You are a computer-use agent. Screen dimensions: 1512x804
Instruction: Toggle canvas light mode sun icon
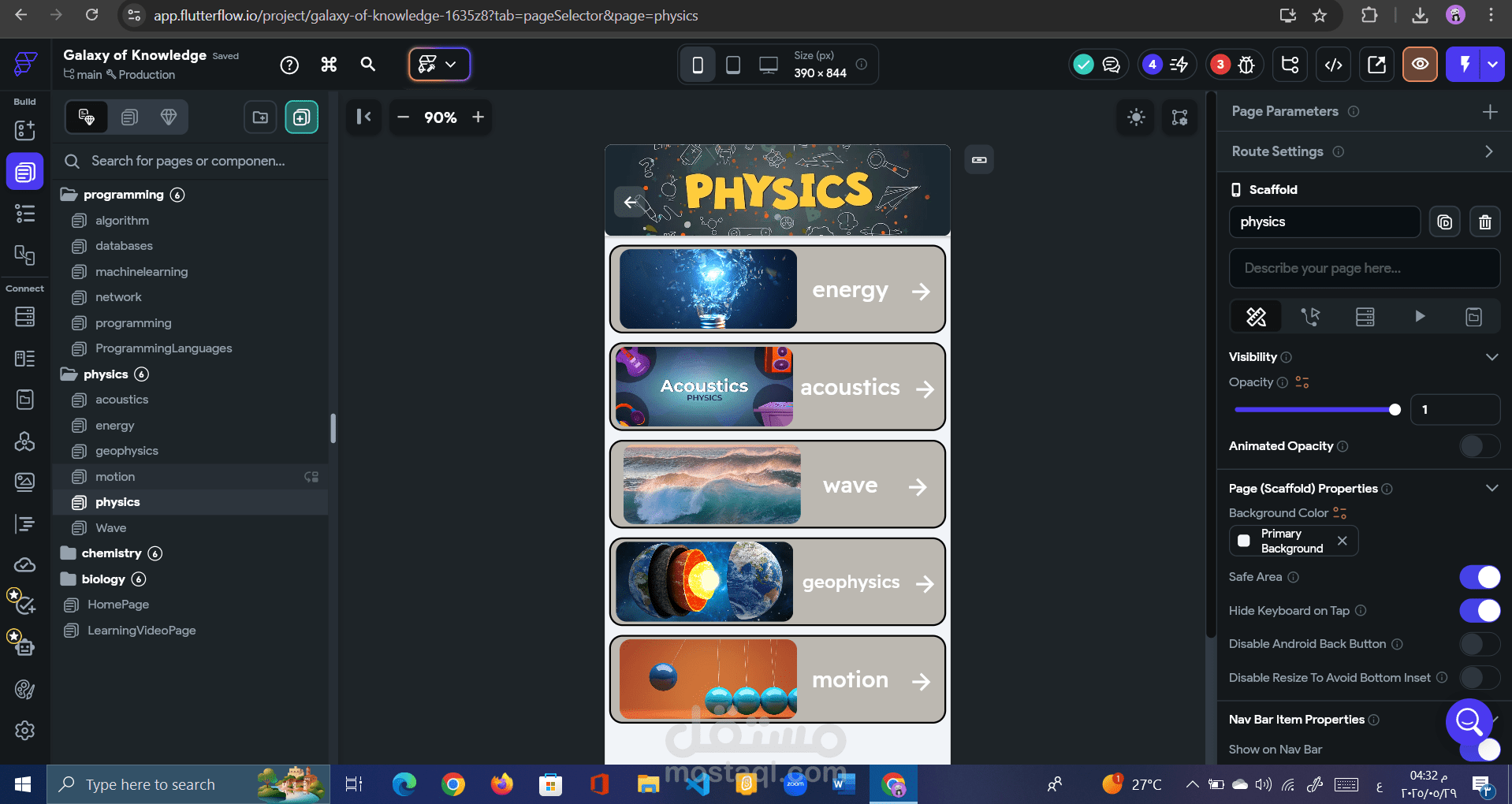pos(1136,117)
